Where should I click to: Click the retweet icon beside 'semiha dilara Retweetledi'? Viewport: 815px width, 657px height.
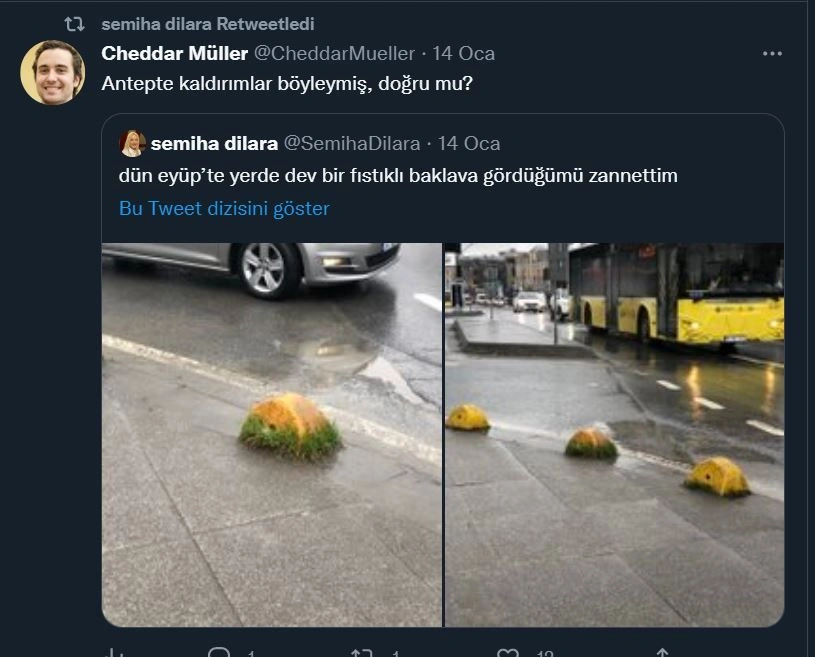tap(74, 23)
